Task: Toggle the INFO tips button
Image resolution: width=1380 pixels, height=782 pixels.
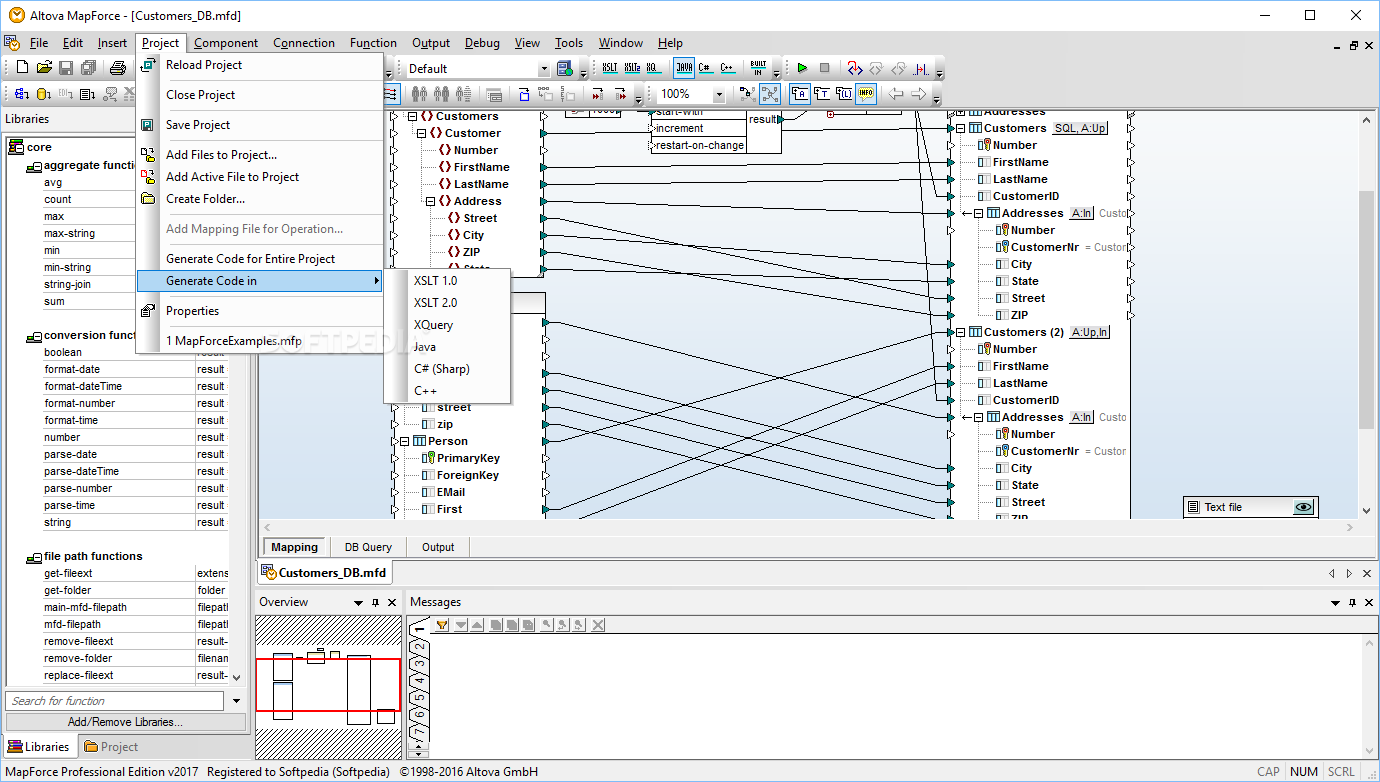Action: tap(866, 94)
